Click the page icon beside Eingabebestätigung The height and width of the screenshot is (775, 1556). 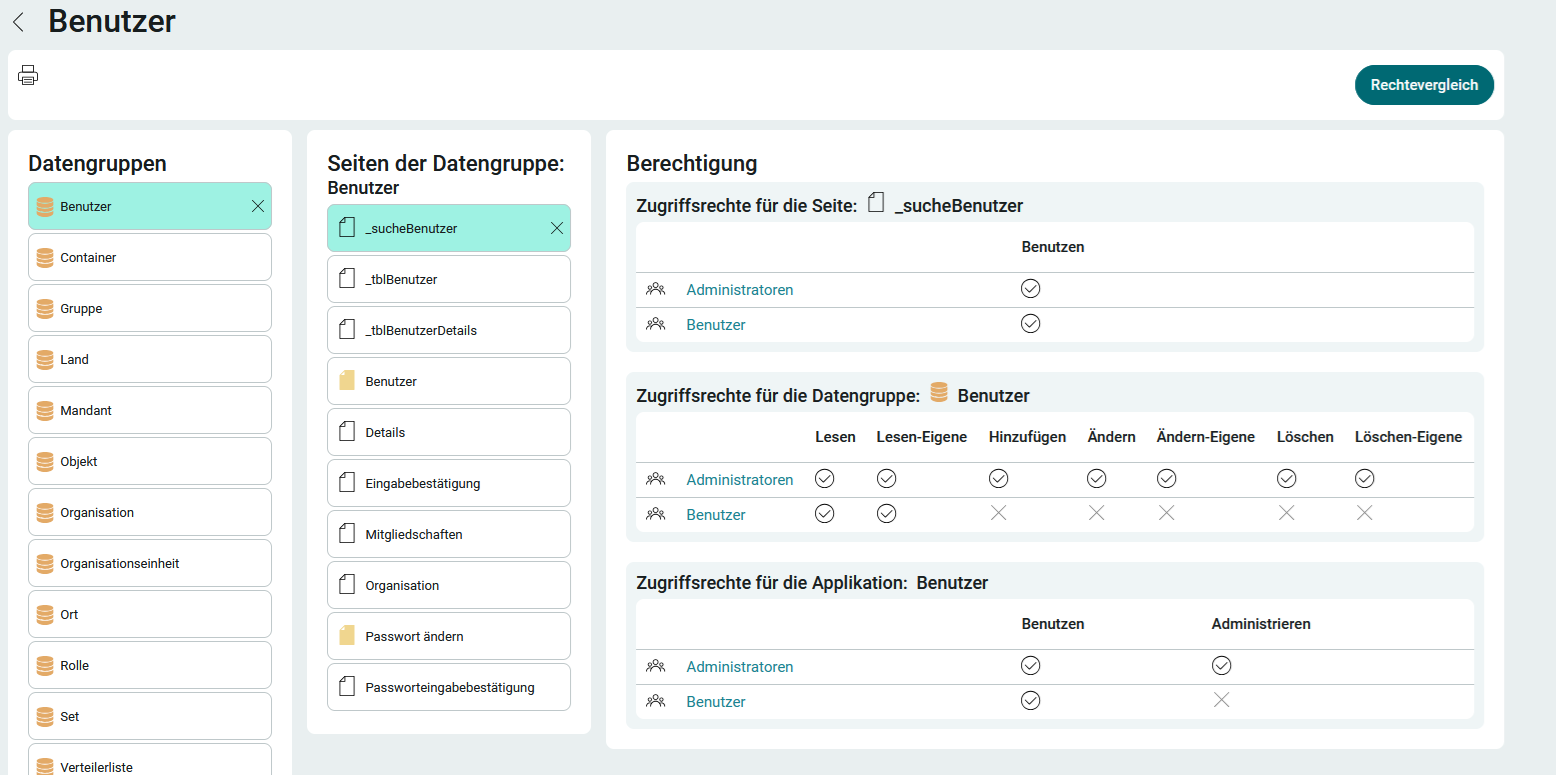click(347, 483)
